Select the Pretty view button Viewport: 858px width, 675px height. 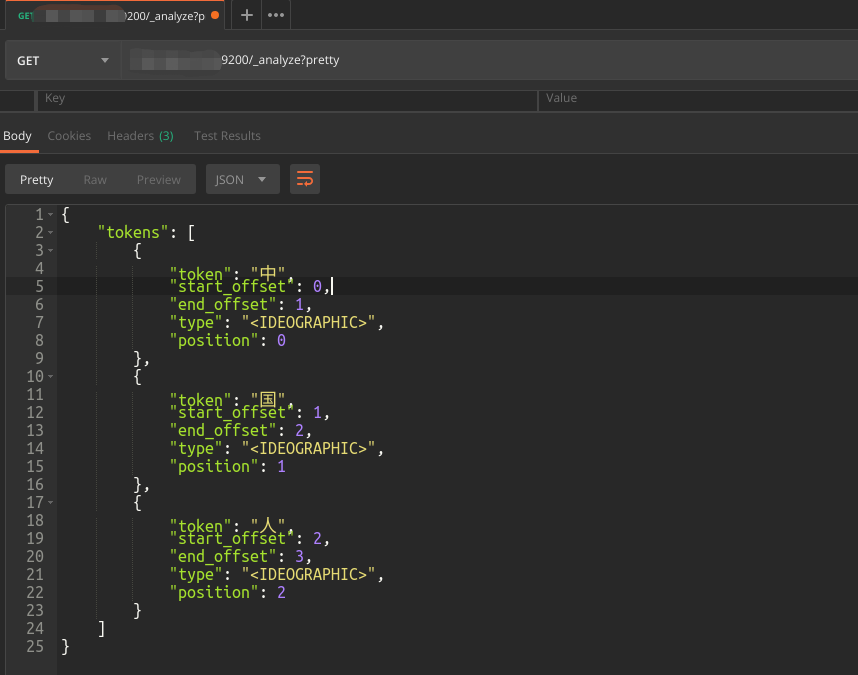point(37,179)
